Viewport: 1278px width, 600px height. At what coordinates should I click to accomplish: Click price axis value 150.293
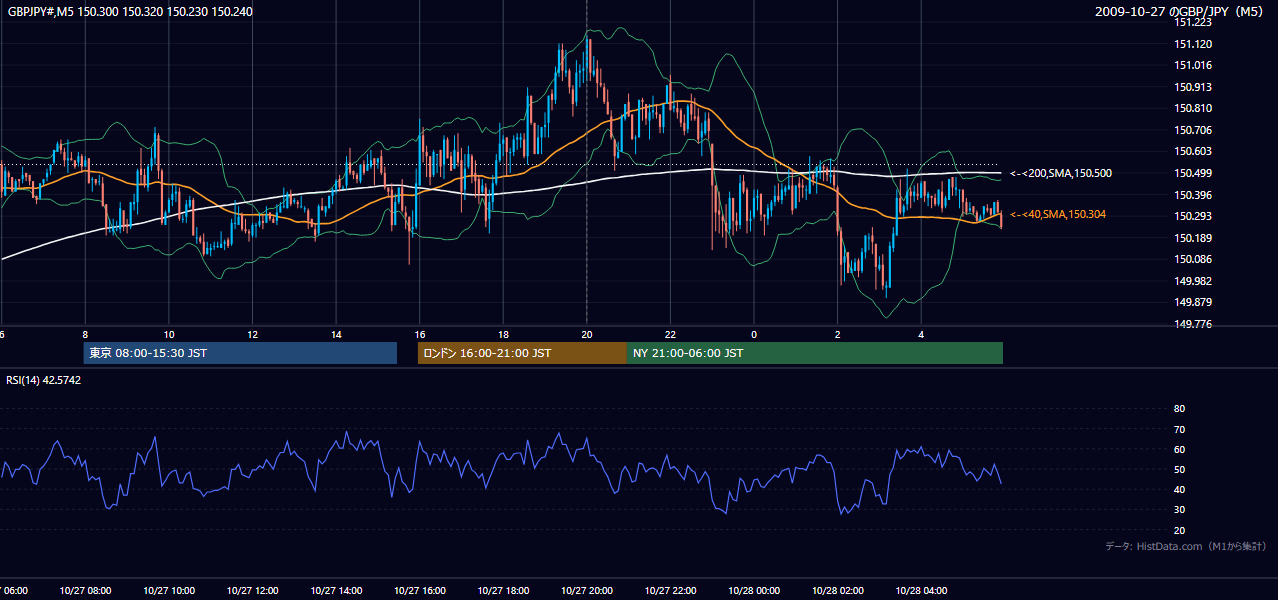tap(1195, 217)
